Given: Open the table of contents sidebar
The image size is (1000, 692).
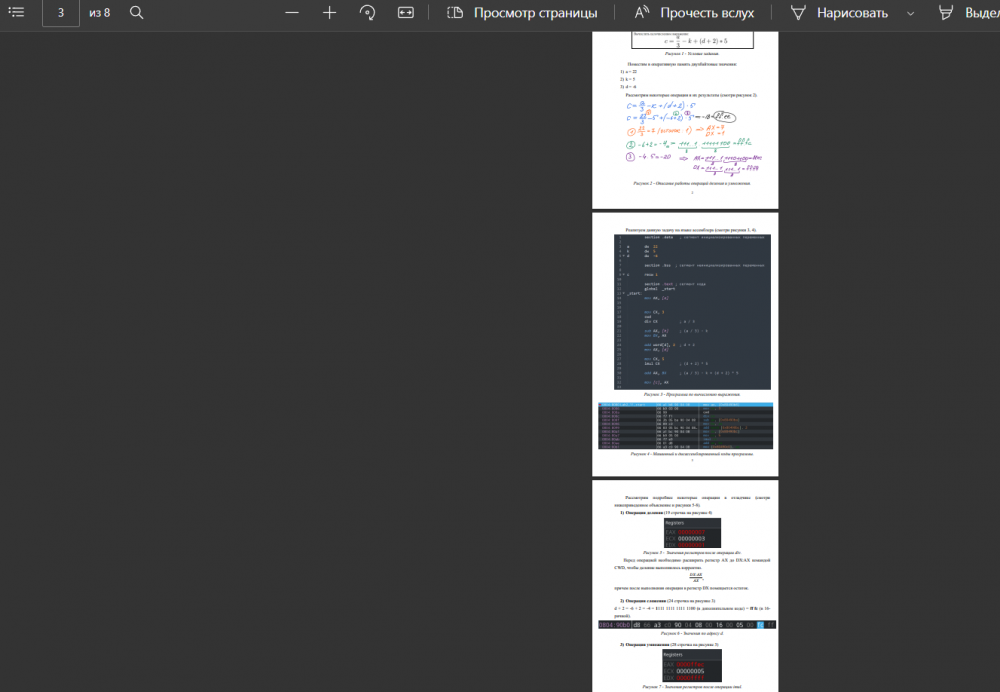Looking at the screenshot, I should (17, 13).
